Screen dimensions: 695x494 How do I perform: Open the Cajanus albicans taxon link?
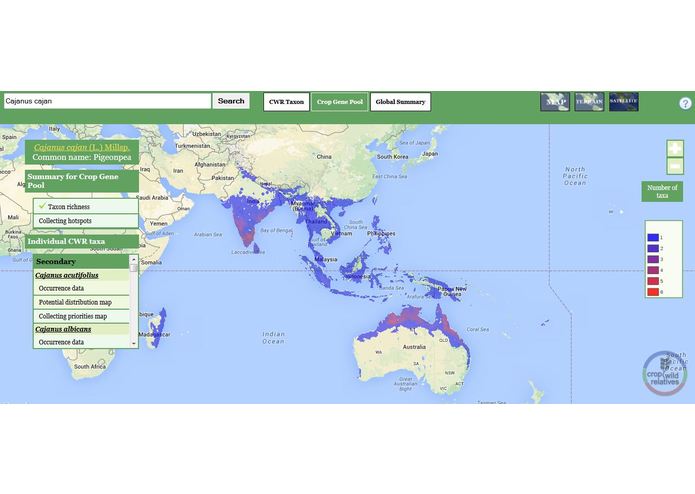[x=63, y=329]
